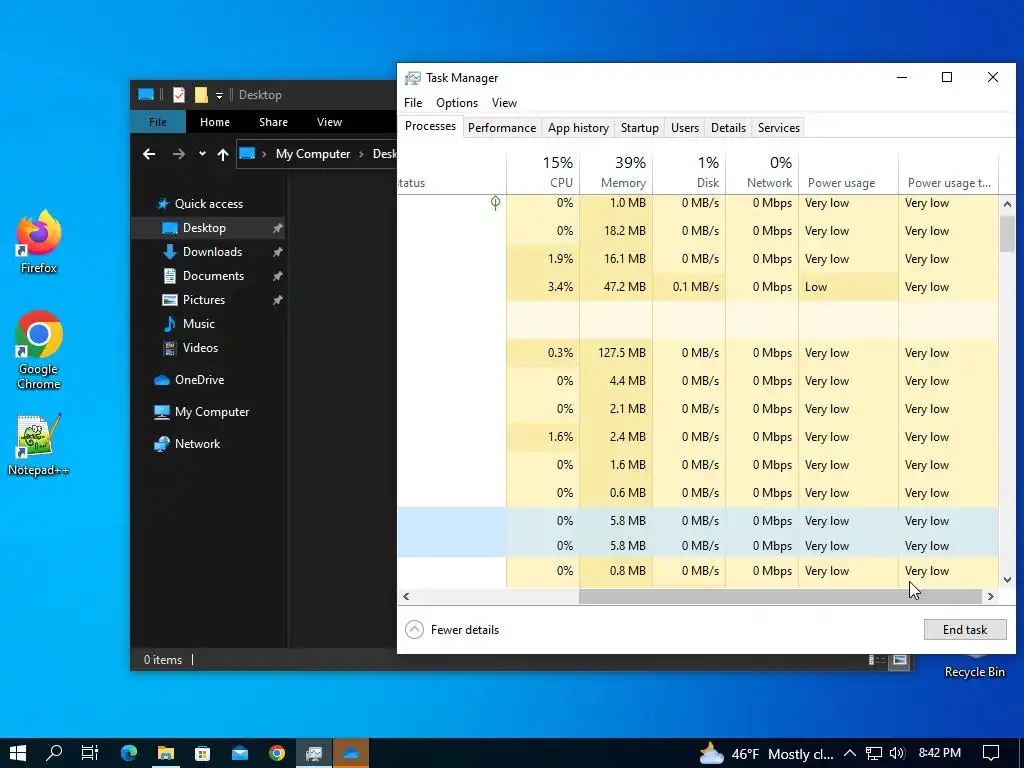Open Action Center notification icon
Screen dimensions: 1024x768
(991, 753)
